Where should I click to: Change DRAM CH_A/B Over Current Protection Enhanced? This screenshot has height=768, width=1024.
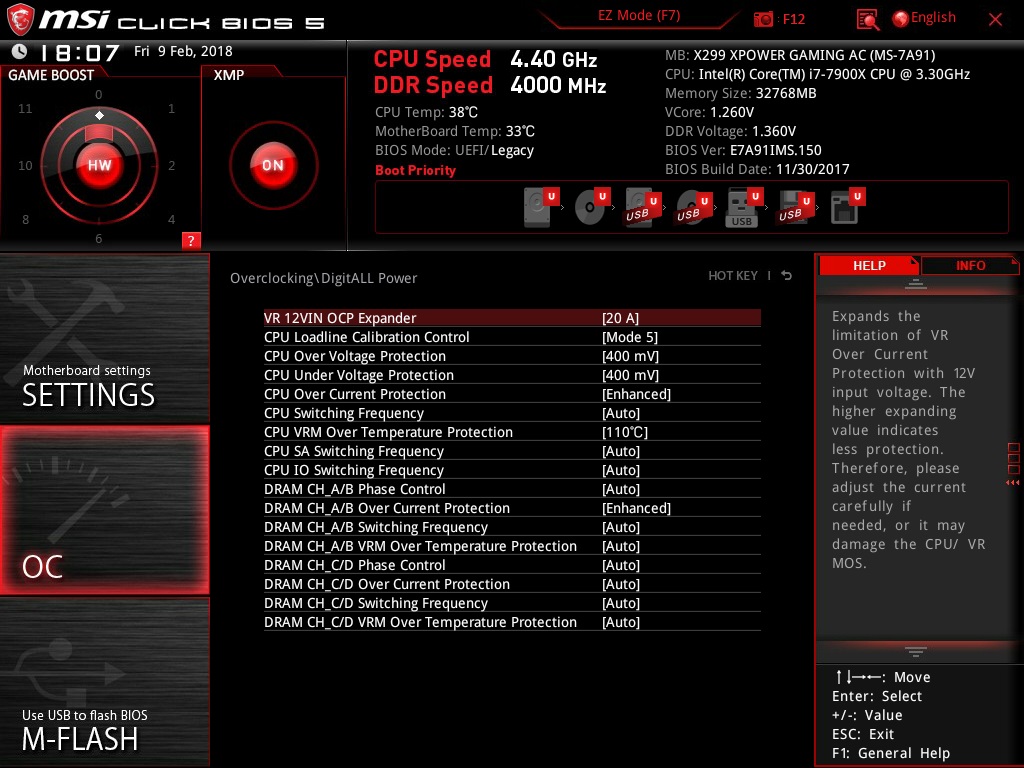click(636, 507)
